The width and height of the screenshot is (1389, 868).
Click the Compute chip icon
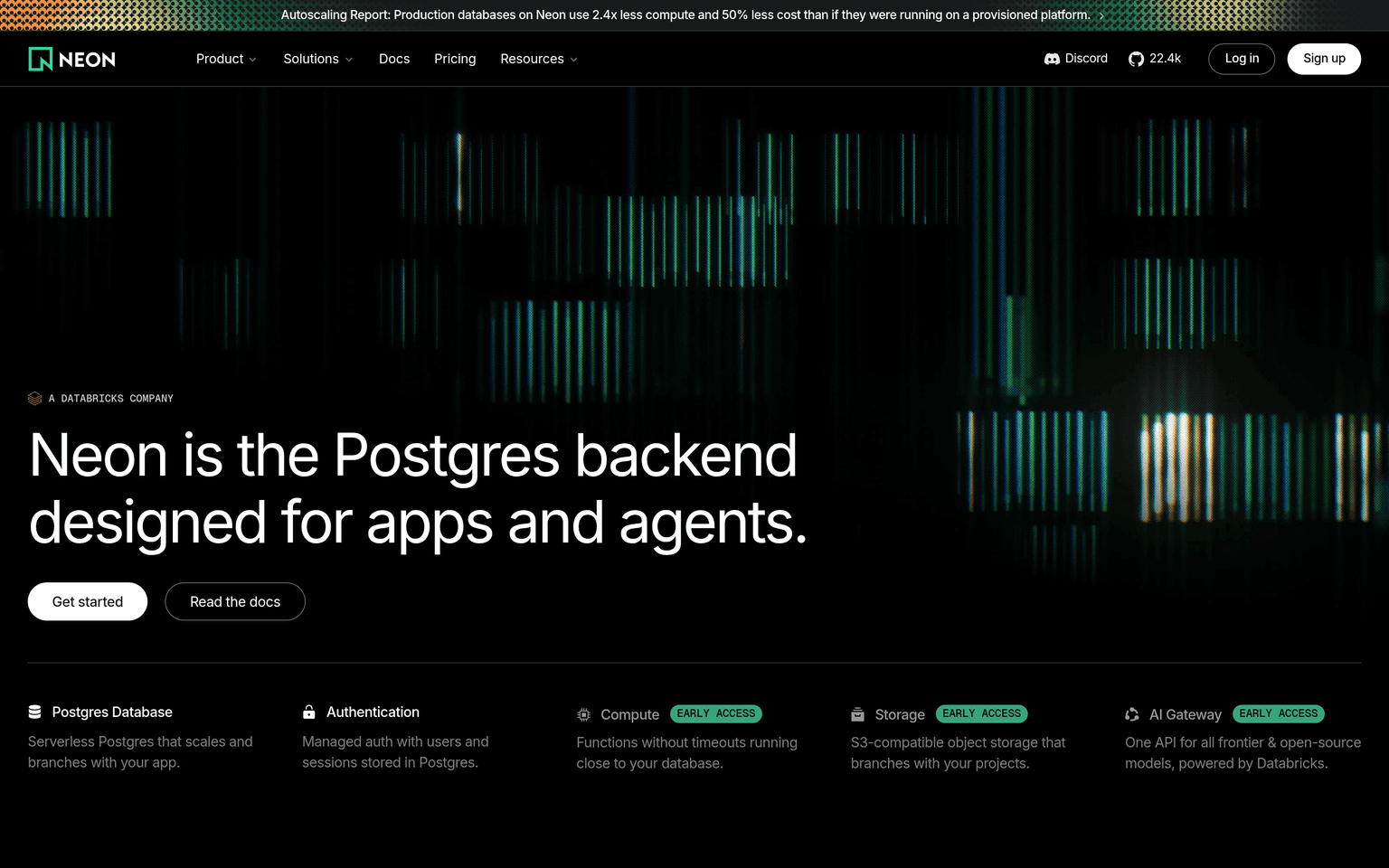pos(584,714)
